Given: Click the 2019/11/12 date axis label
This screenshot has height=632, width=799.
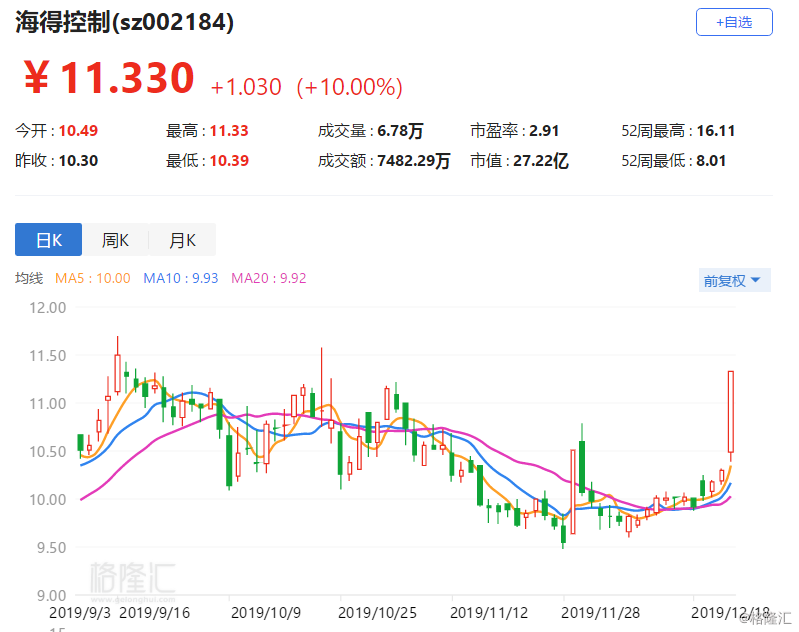Looking at the screenshot, I should [489, 613].
